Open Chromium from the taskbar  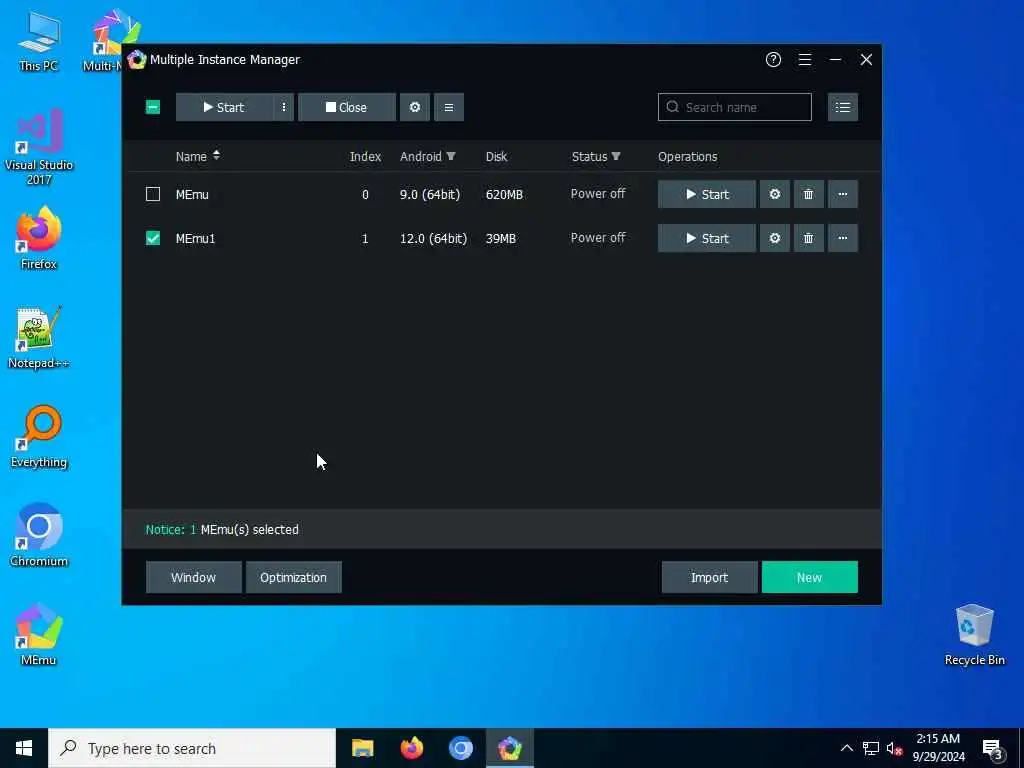coord(460,748)
